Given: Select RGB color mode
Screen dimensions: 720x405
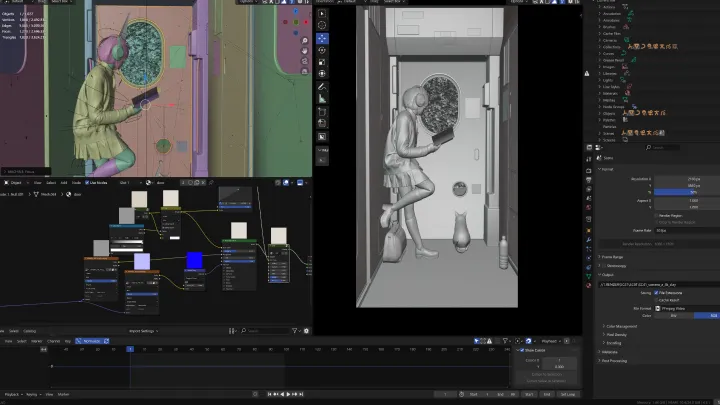Looking at the screenshot, I should tap(707, 315).
